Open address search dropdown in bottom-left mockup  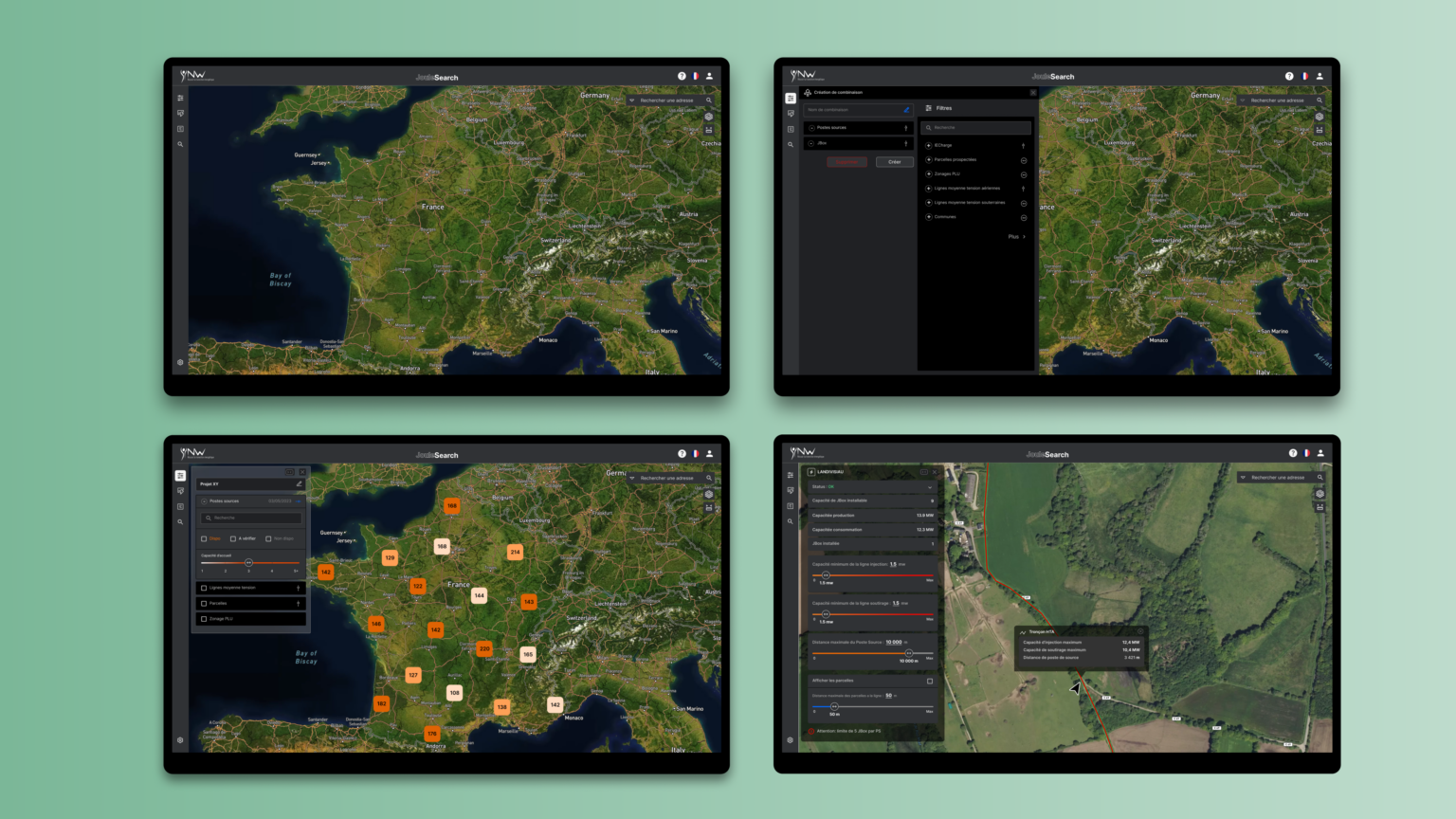tap(632, 478)
